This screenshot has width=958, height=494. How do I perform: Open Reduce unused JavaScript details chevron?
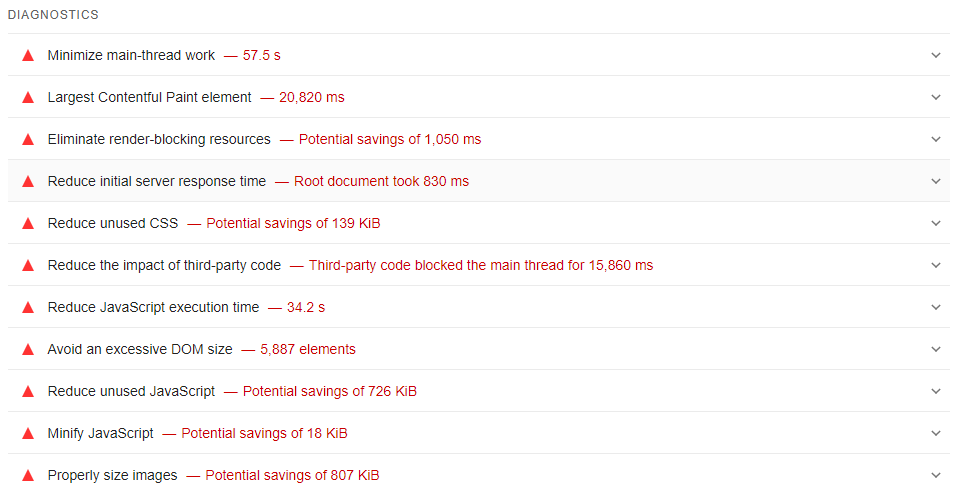click(936, 392)
